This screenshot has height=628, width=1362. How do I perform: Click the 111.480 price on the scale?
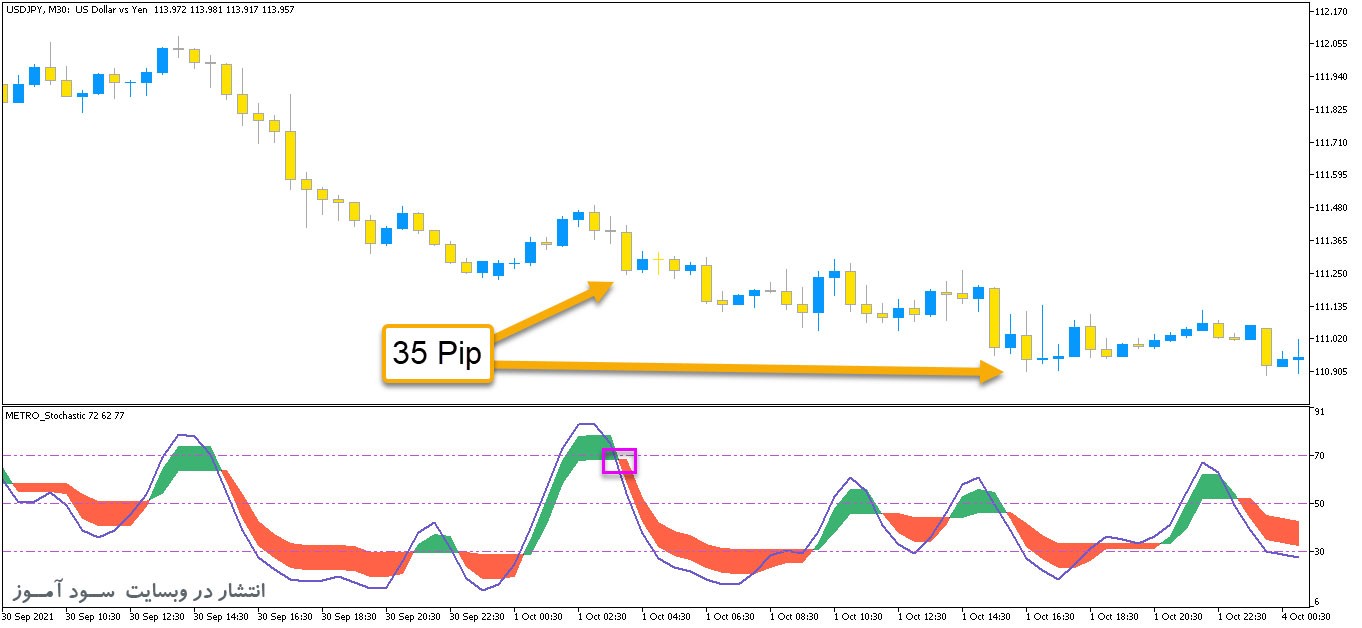pyautogui.click(x=1330, y=208)
